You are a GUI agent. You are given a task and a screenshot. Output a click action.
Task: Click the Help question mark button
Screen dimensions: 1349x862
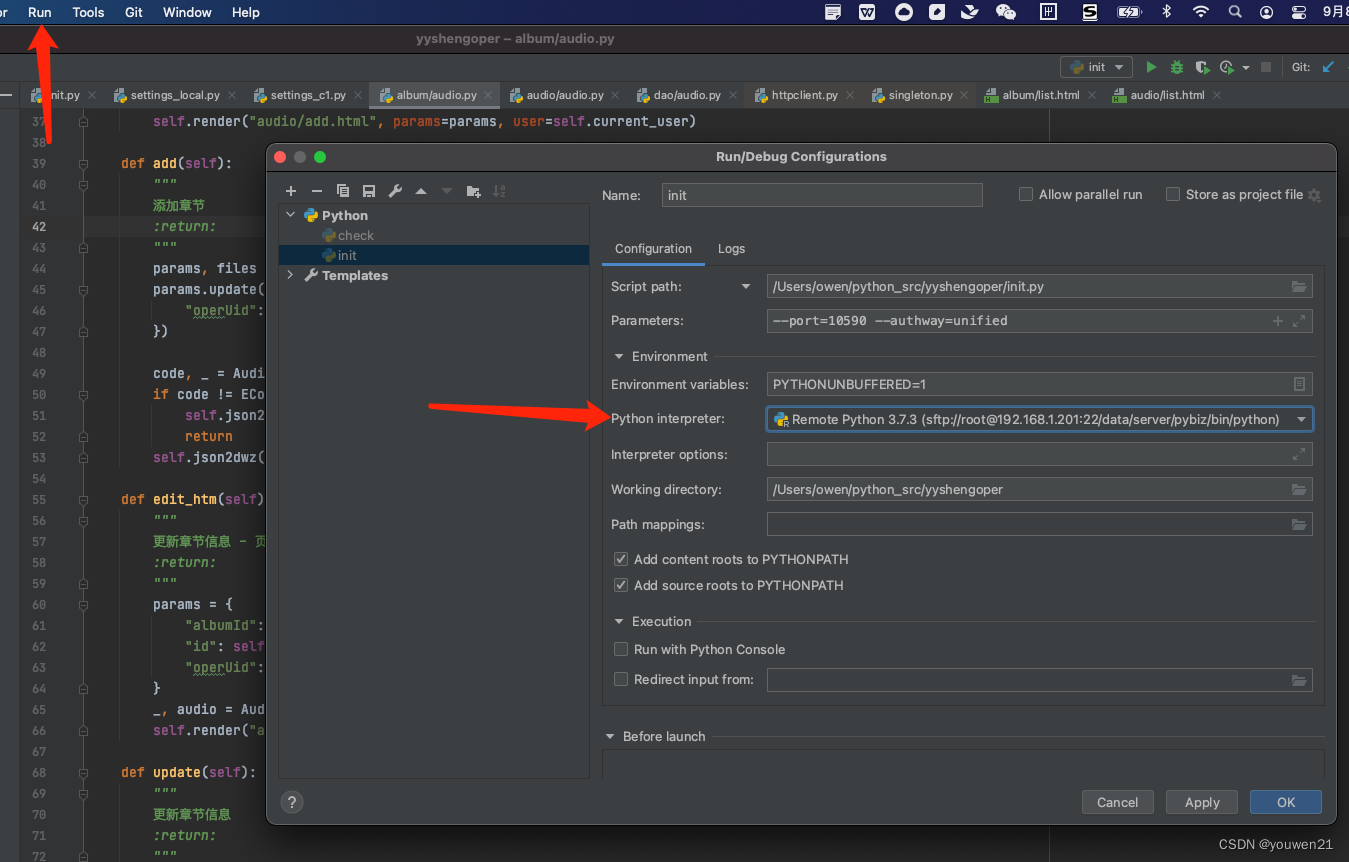292,802
